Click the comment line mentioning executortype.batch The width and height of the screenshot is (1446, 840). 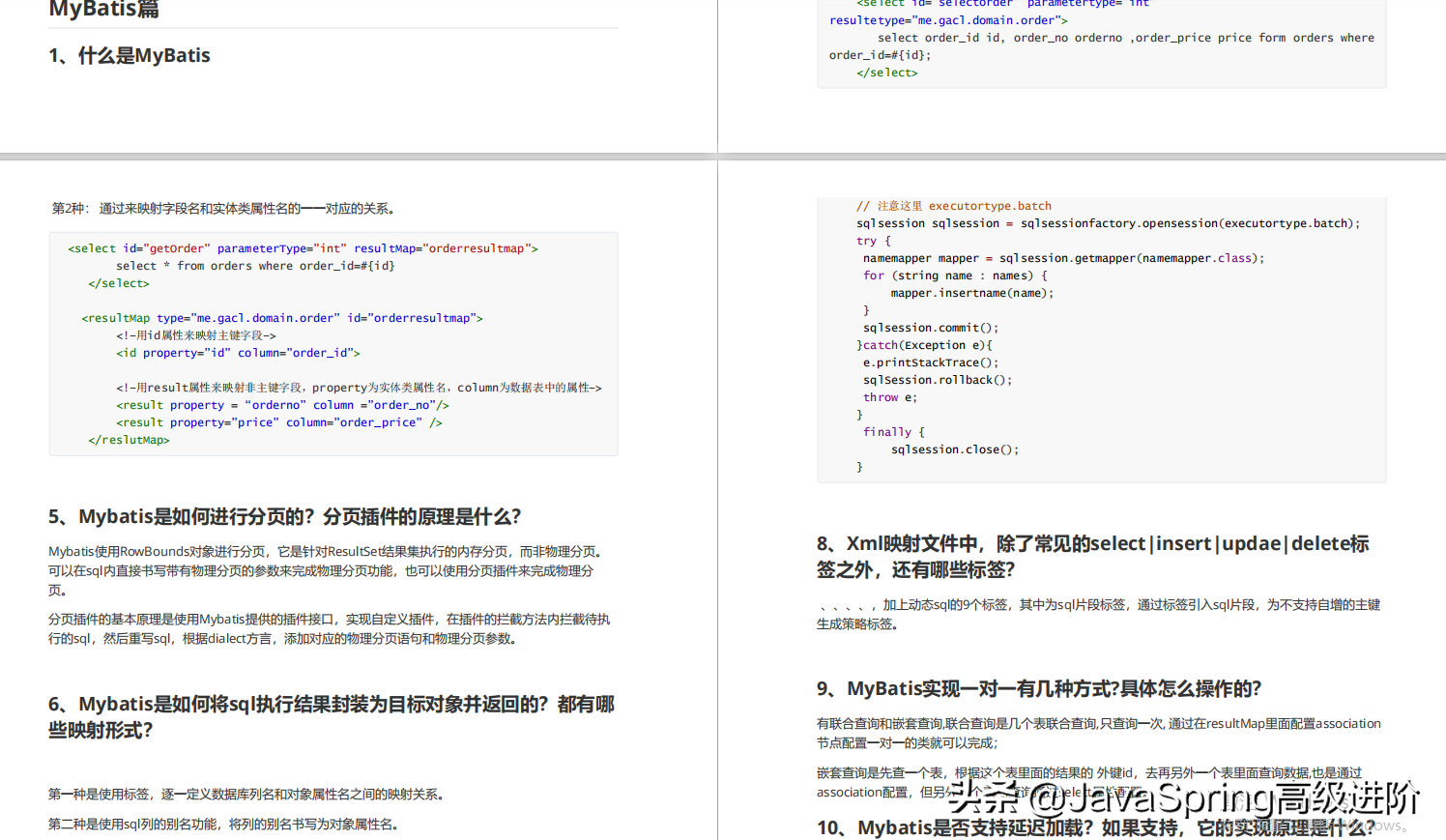click(953, 206)
